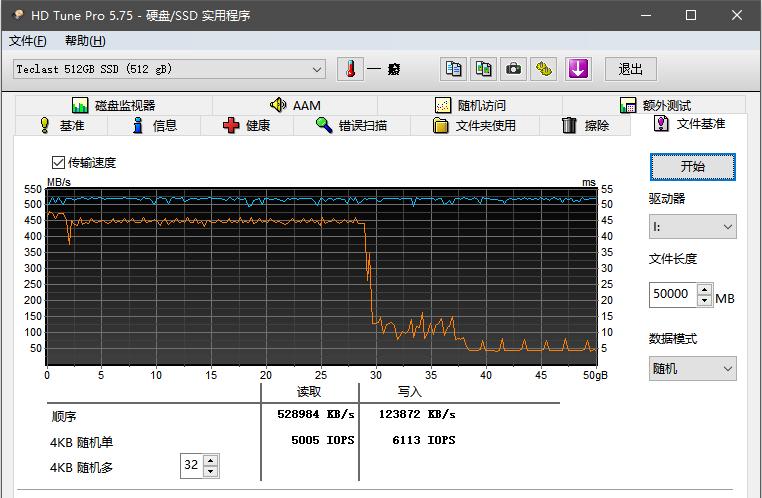Image resolution: width=762 pixels, height=498 pixels.
Task: Expand the 数据模式 data pattern dropdown
Action: point(693,369)
